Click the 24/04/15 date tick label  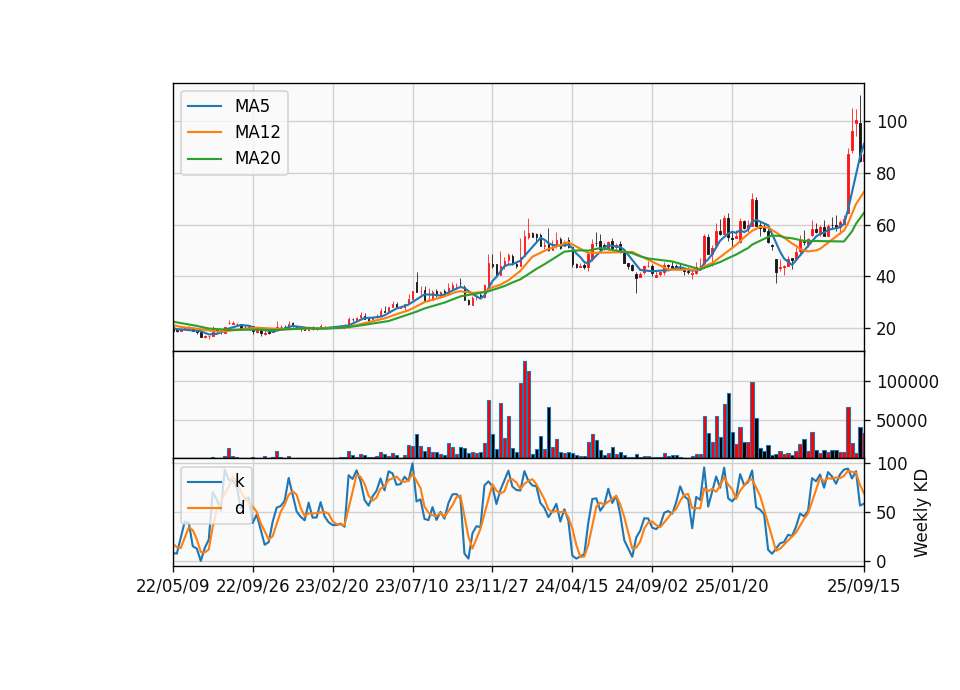click(x=572, y=587)
